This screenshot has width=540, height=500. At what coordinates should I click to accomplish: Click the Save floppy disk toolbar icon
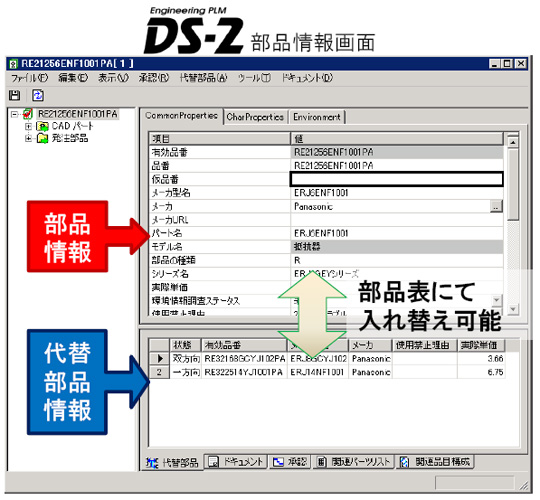14,95
